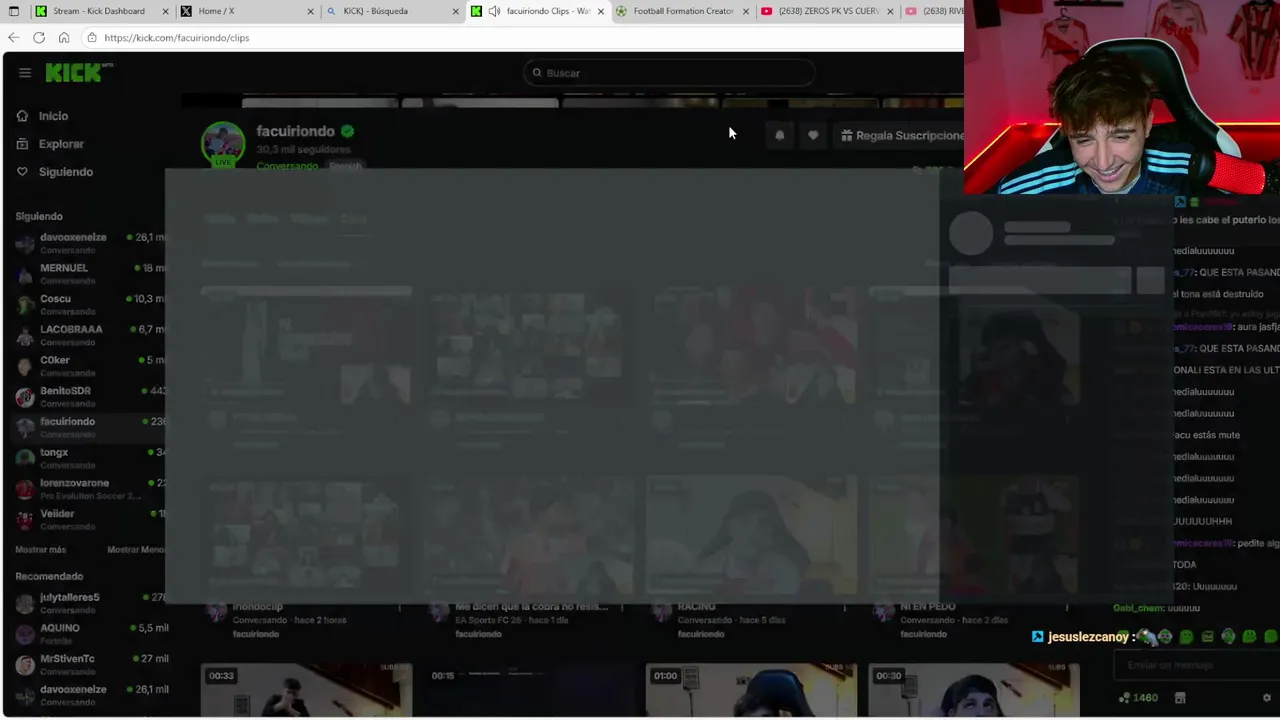Click the facuiriondo channel name heading
Image resolution: width=1280 pixels, height=720 pixels.
295,131
